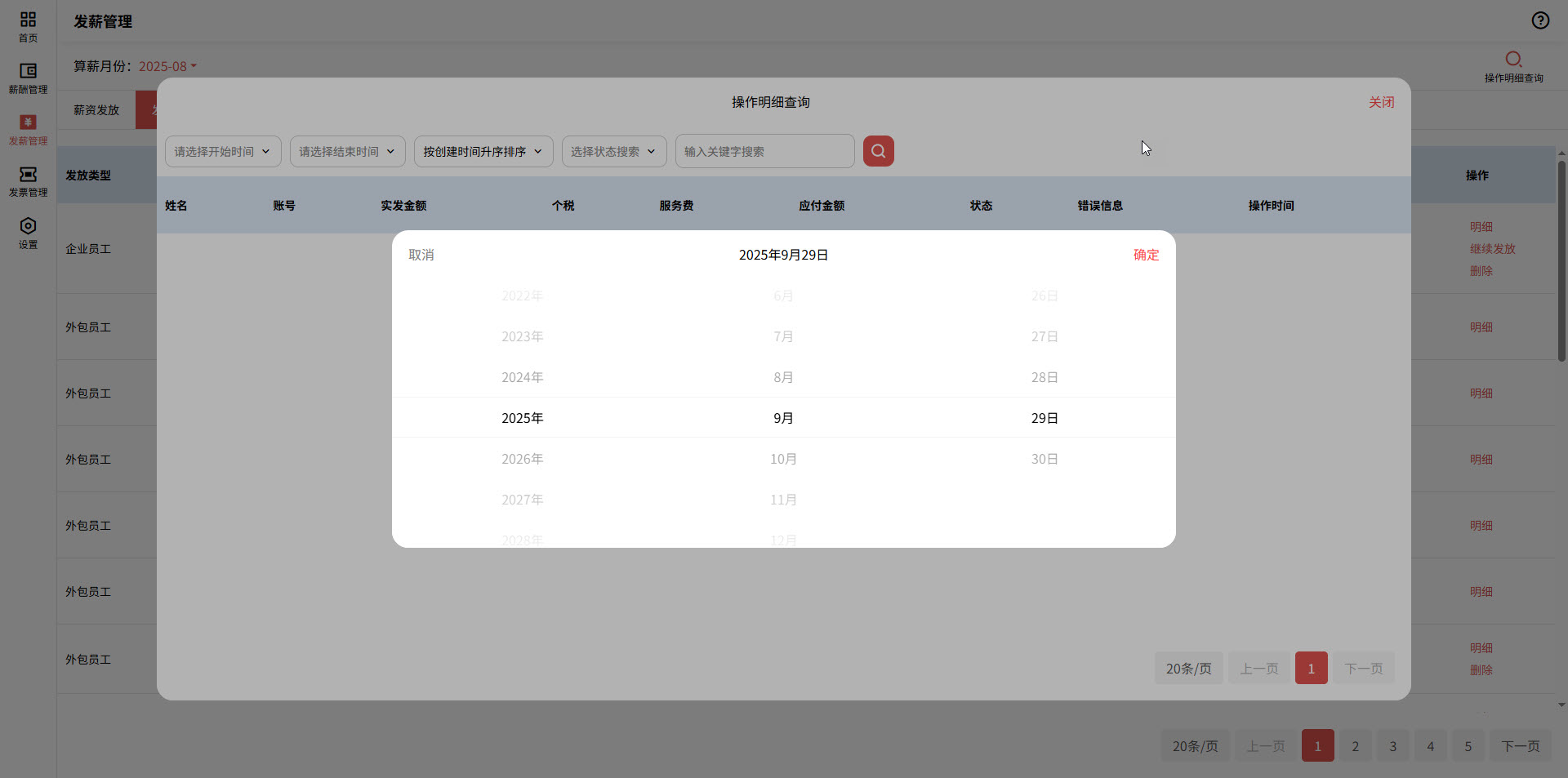The height and width of the screenshot is (778, 1568).
Task: Open 设置 from the sidebar
Action: point(28,233)
